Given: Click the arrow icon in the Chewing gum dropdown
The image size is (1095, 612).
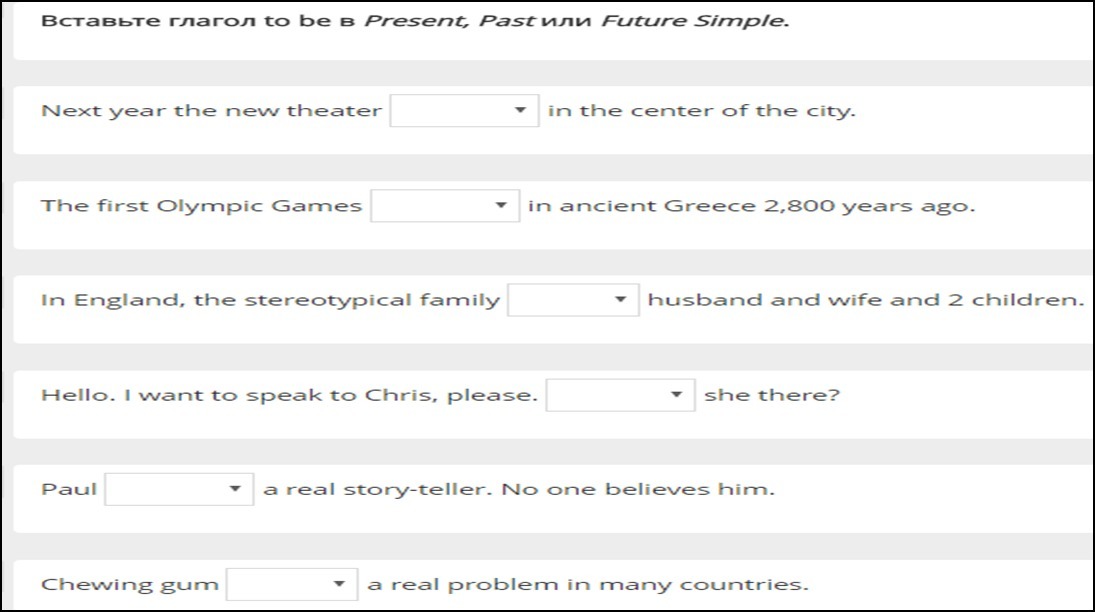Looking at the screenshot, I should click(339, 584).
